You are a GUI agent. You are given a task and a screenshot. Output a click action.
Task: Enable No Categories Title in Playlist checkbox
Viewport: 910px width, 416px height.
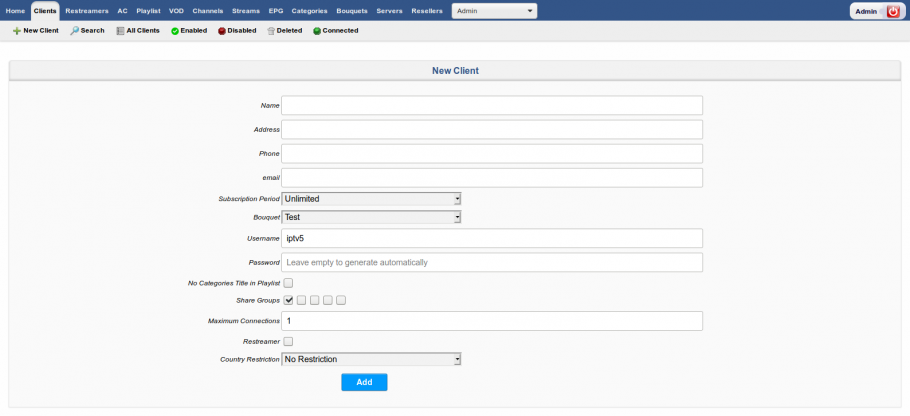[288, 283]
